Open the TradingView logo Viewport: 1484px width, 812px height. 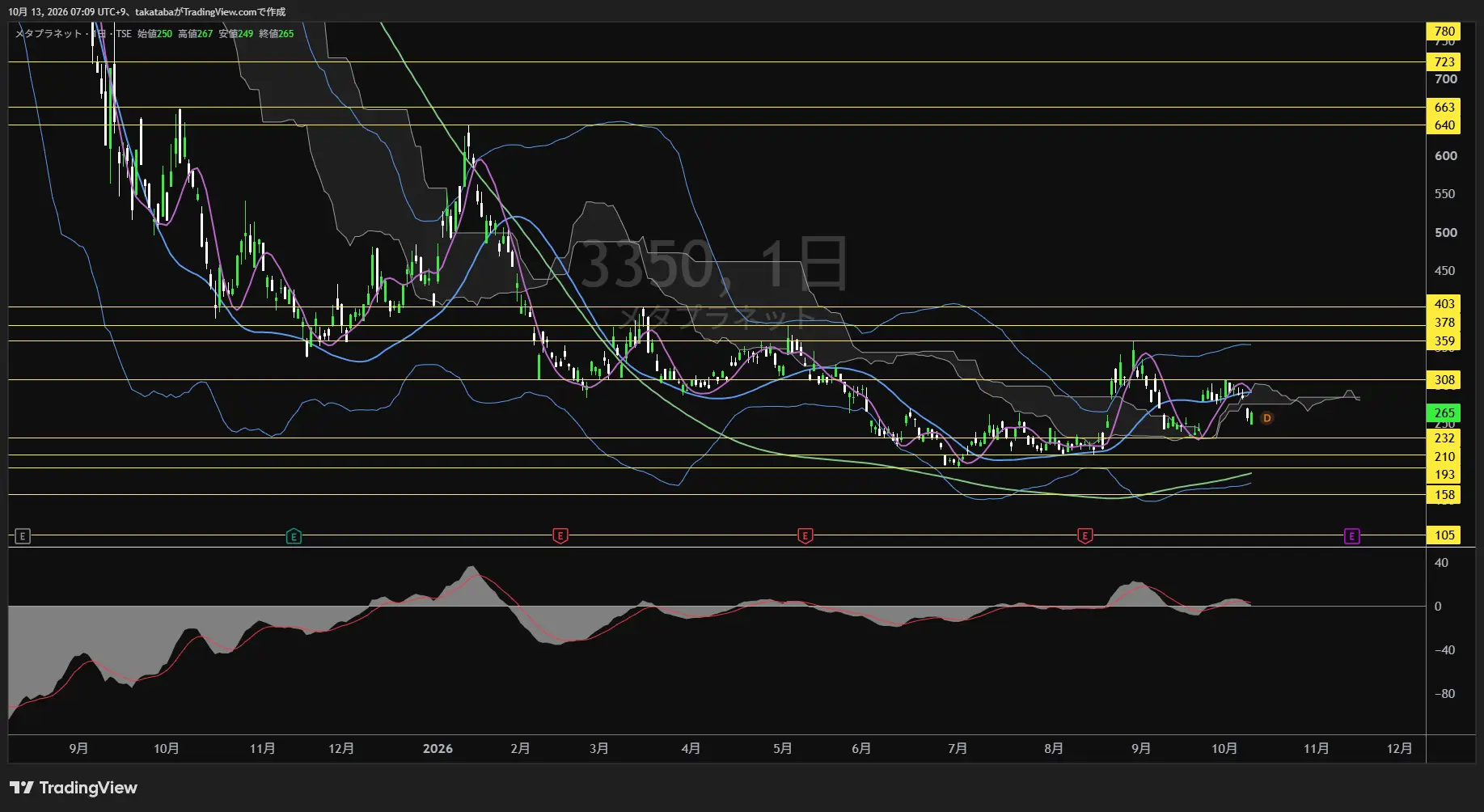(x=74, y=788)
